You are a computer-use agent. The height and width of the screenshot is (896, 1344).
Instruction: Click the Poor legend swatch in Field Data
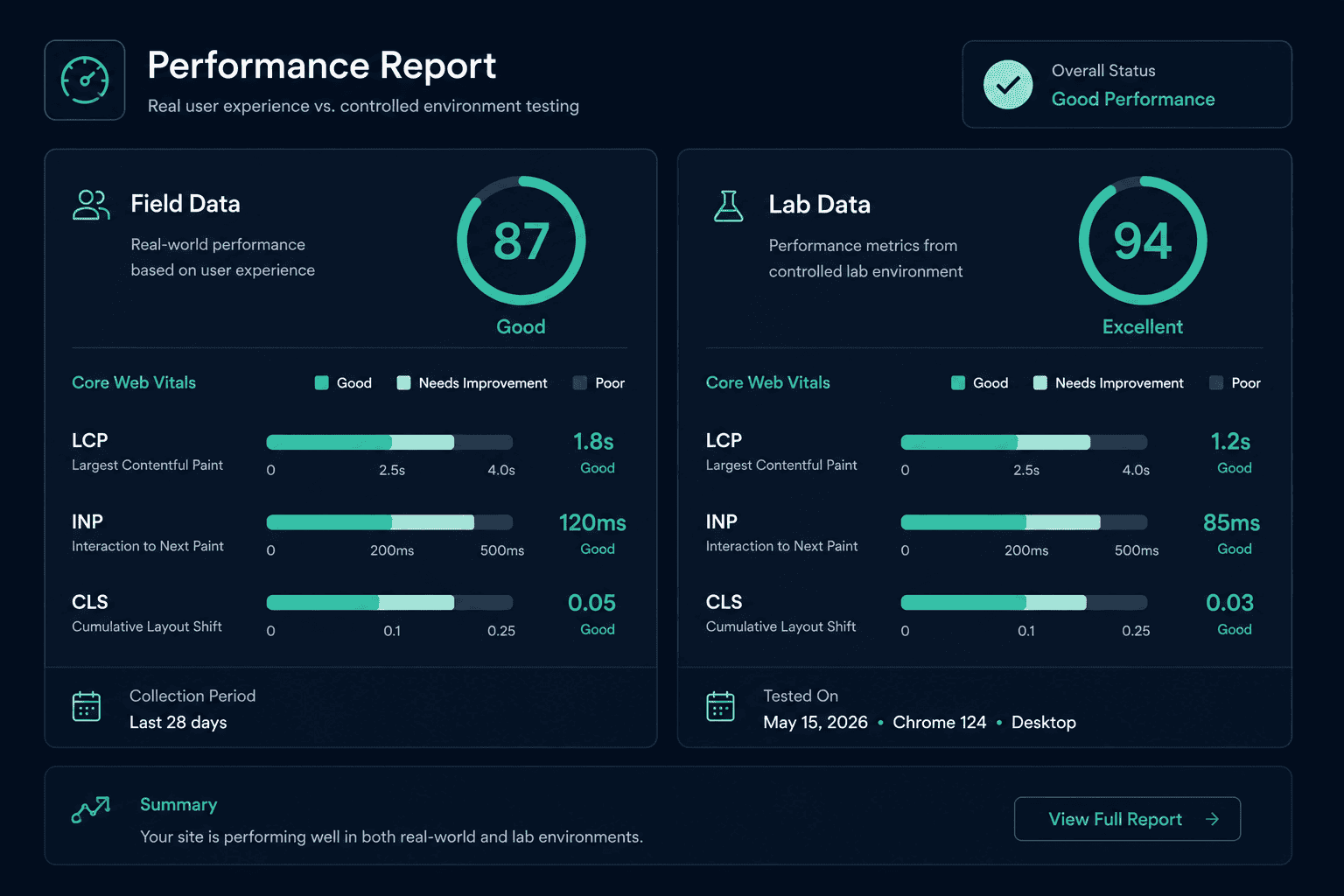tap(579, 383)
